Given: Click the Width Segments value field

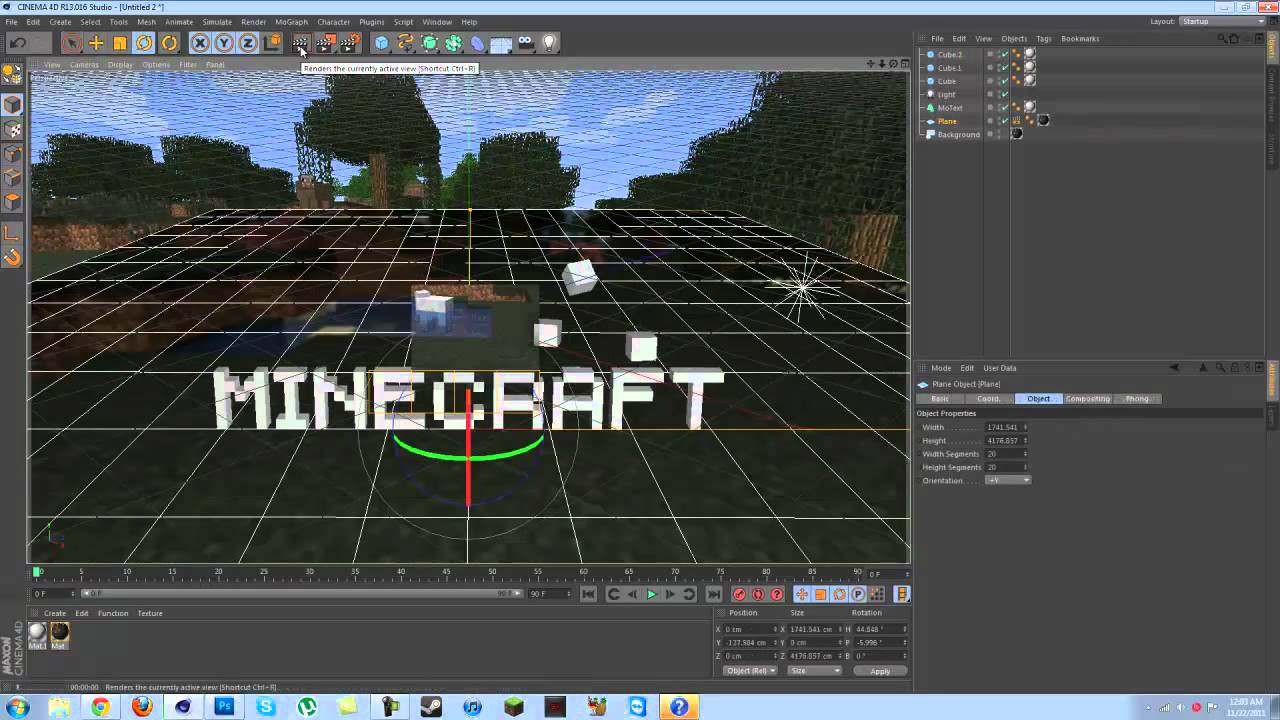Looking at the screenshot, I should (1004, 454).
